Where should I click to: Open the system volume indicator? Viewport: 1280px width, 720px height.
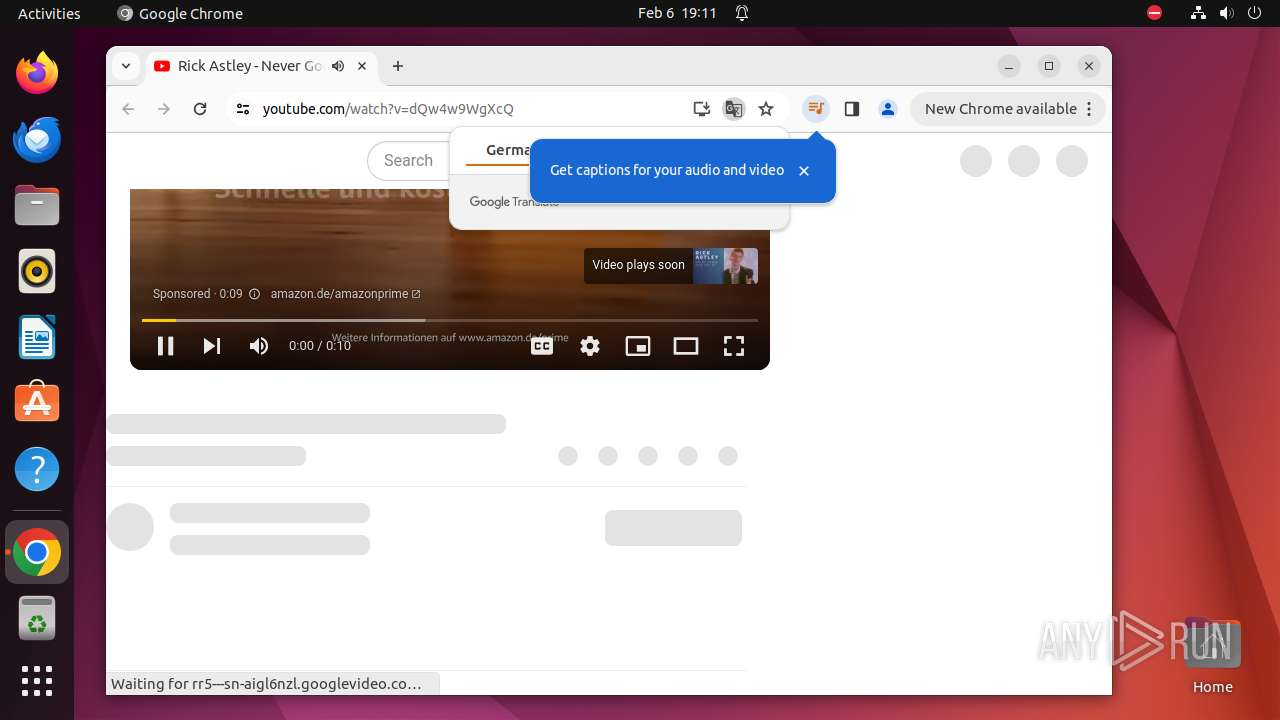(x=1226, y=13)
